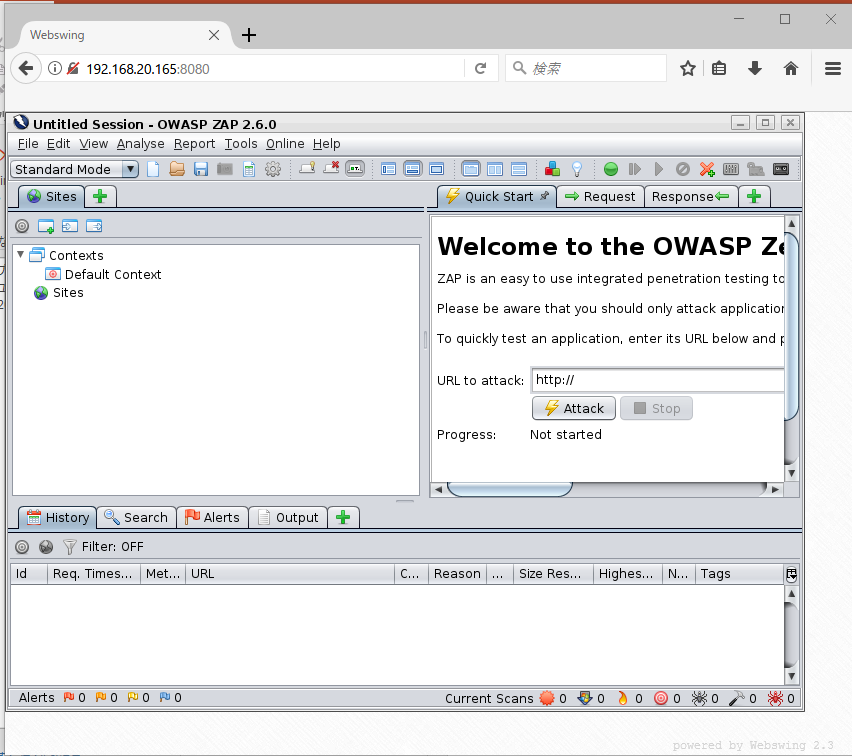Click the Export Context icon in Sites panel
Image resolution: width=852 pixels, height=756 pixels.
[x=94, y=226]
